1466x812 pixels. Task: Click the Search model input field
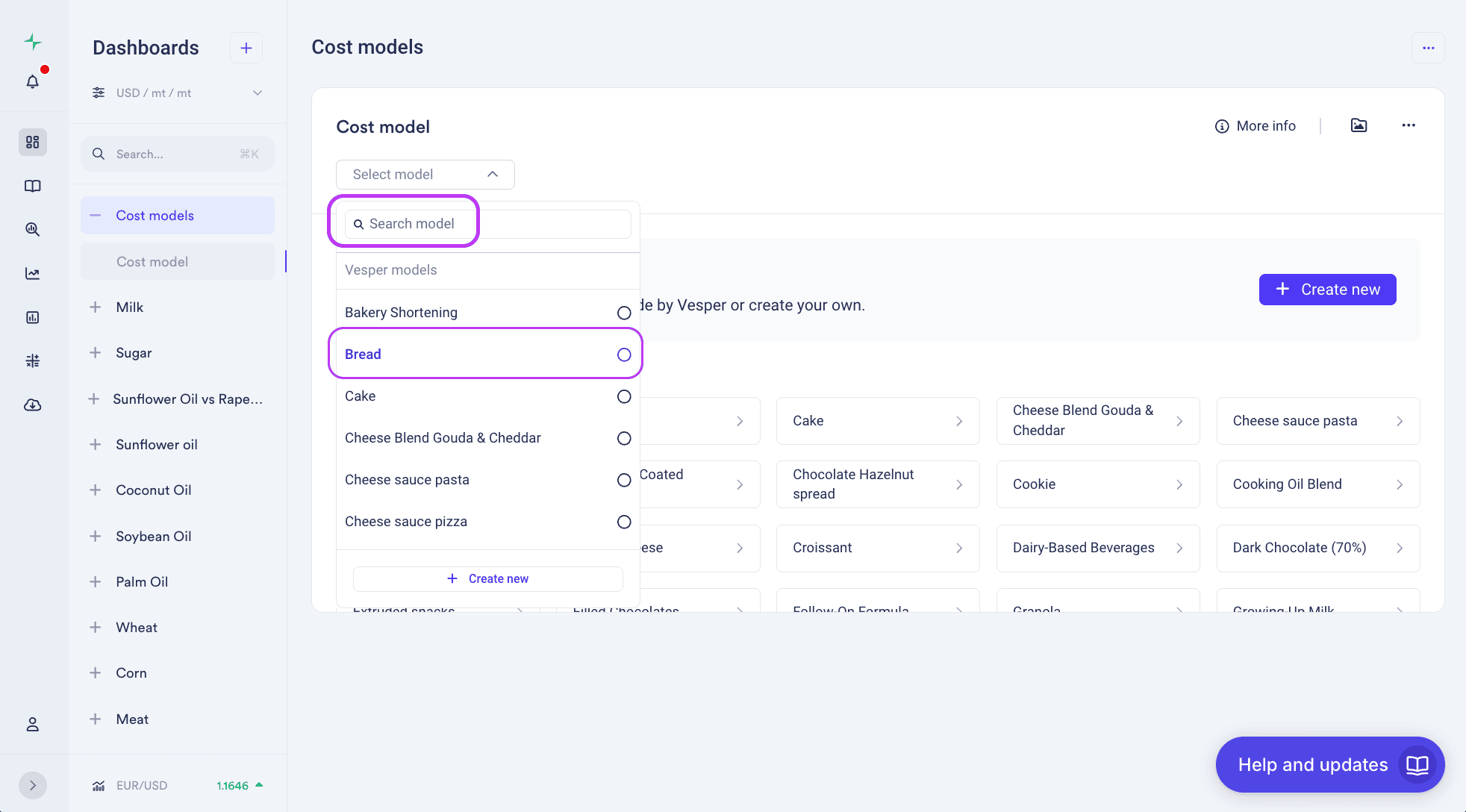click(488, 224)
